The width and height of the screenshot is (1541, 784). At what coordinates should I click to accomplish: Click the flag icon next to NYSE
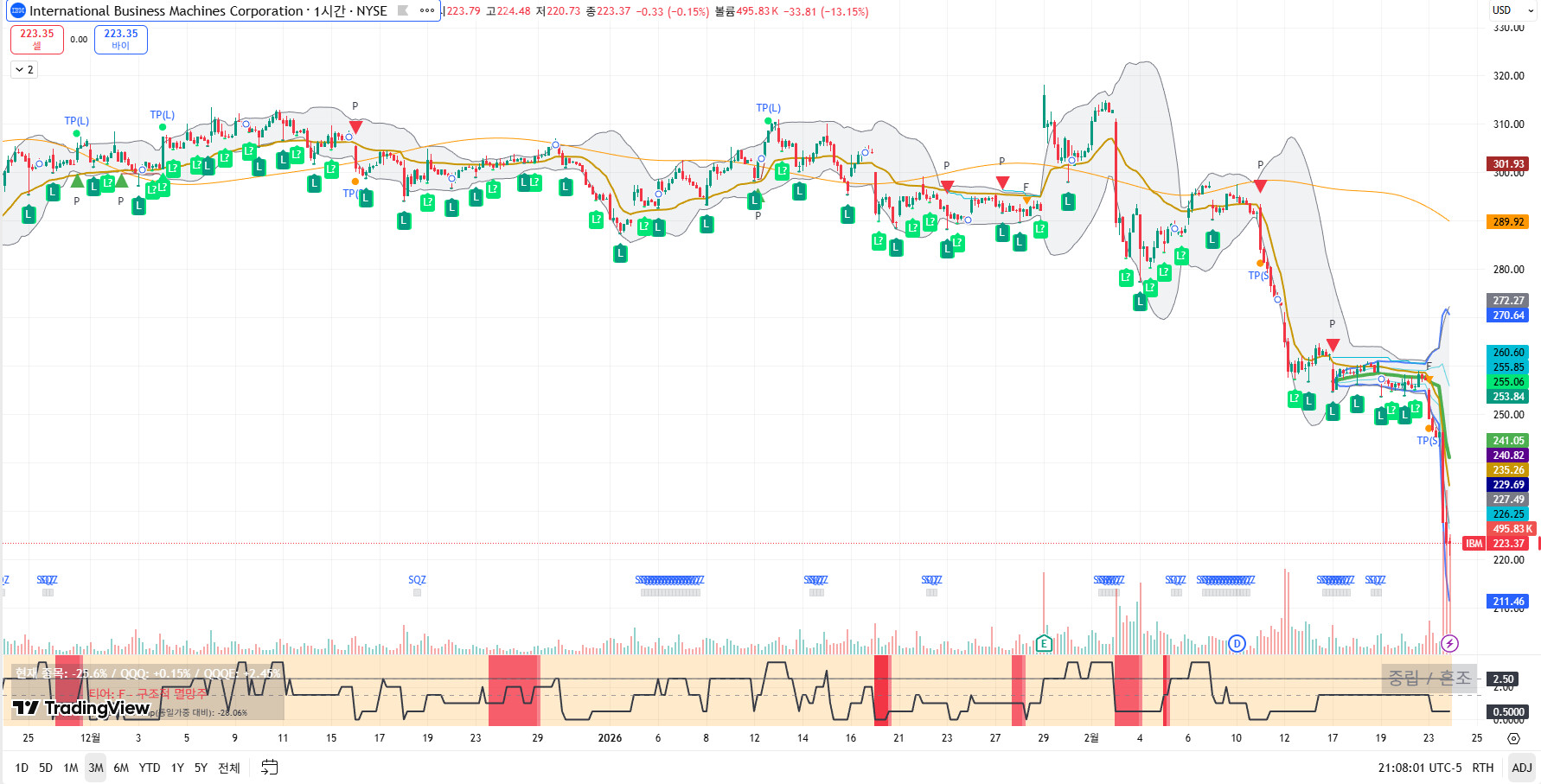pos(403,11)
